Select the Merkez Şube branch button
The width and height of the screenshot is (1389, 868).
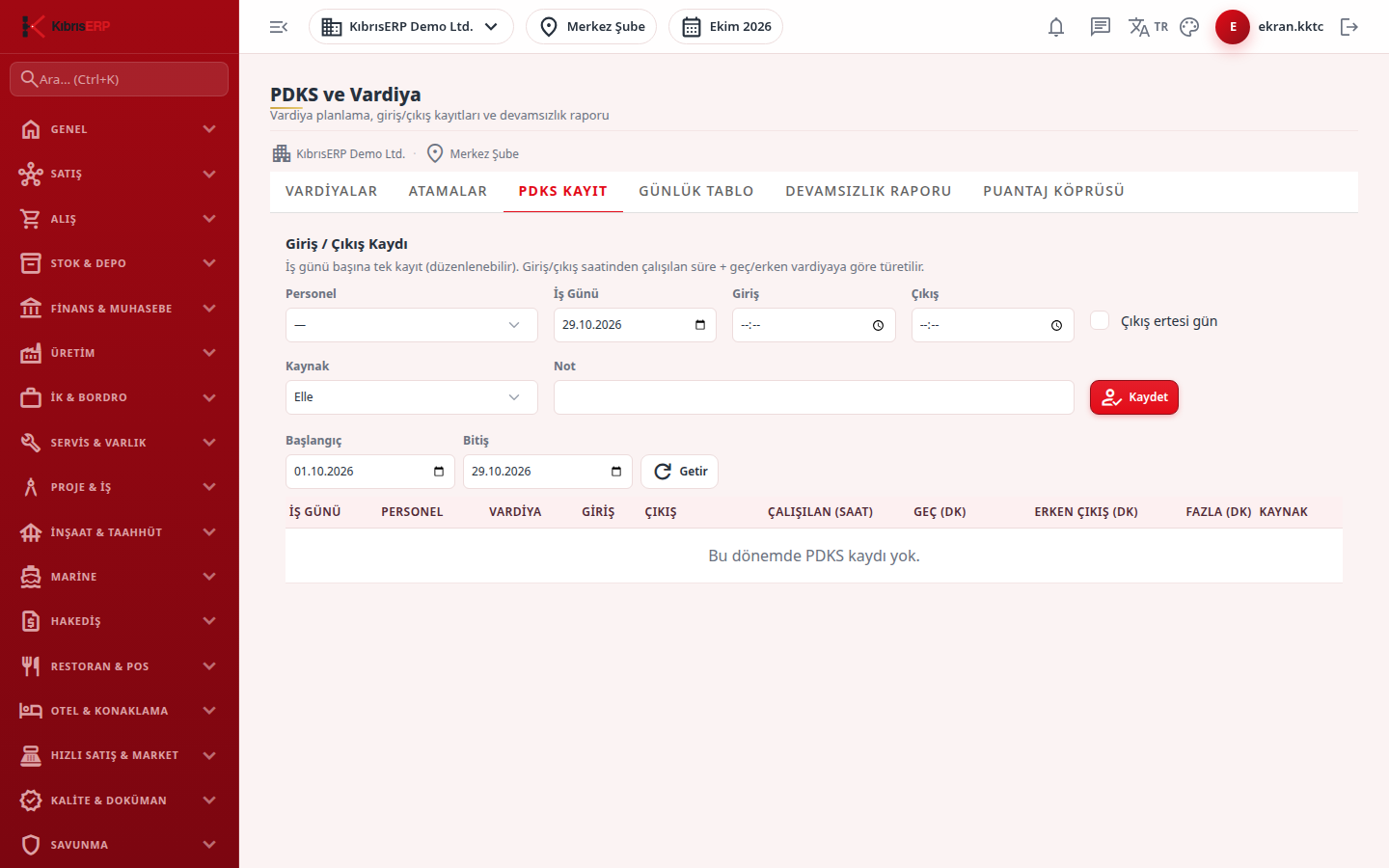[591, 27]
